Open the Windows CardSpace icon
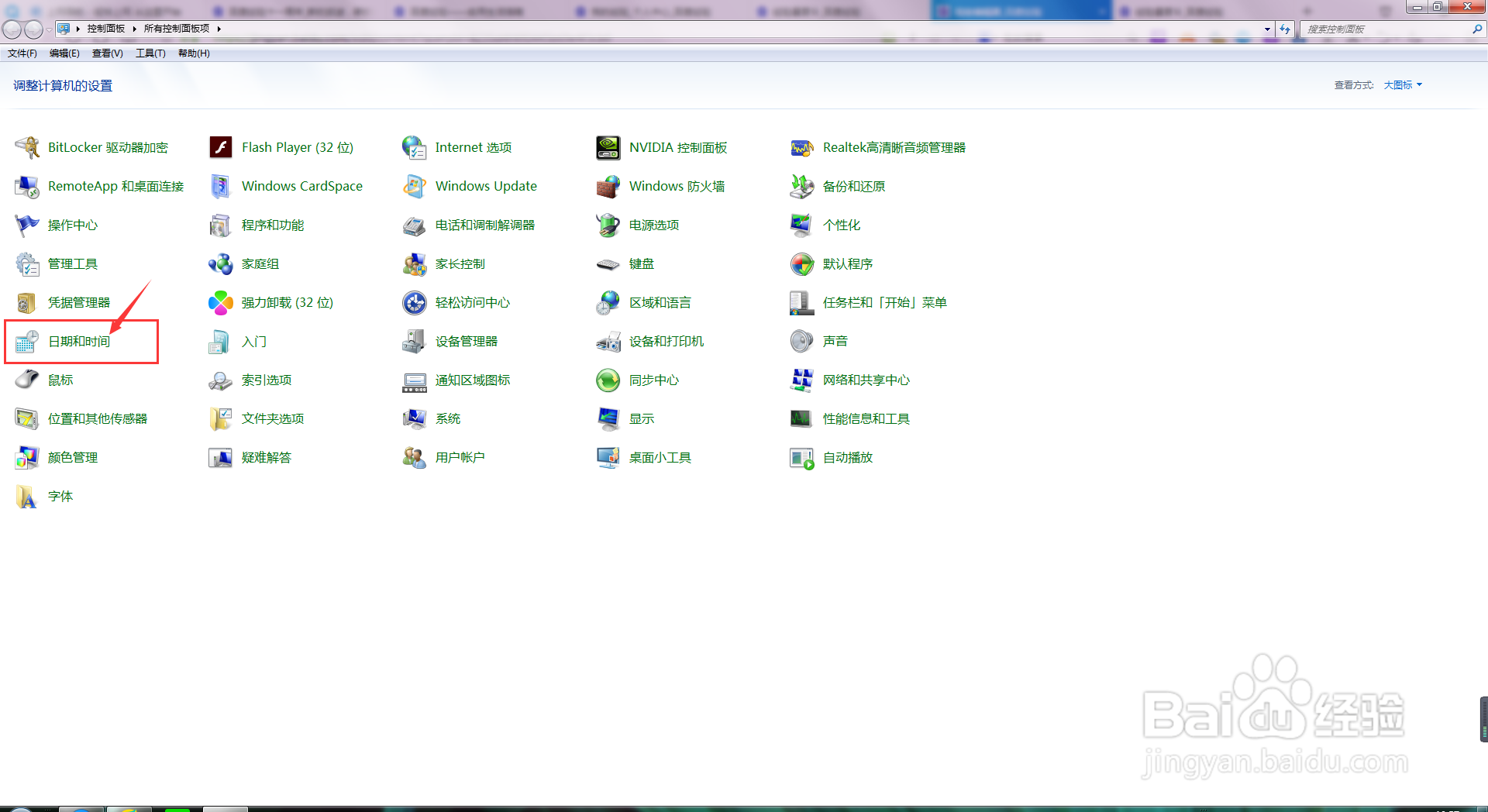 click(x=221, y=186)
